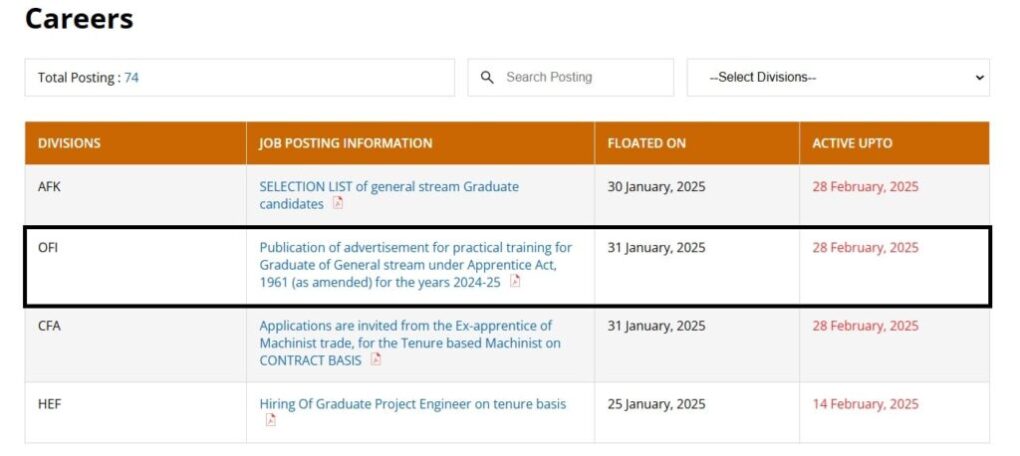The image size is (1020, 456).
Task: Open PDF icon for HEF project engineer posting
Action: (271, 420)
